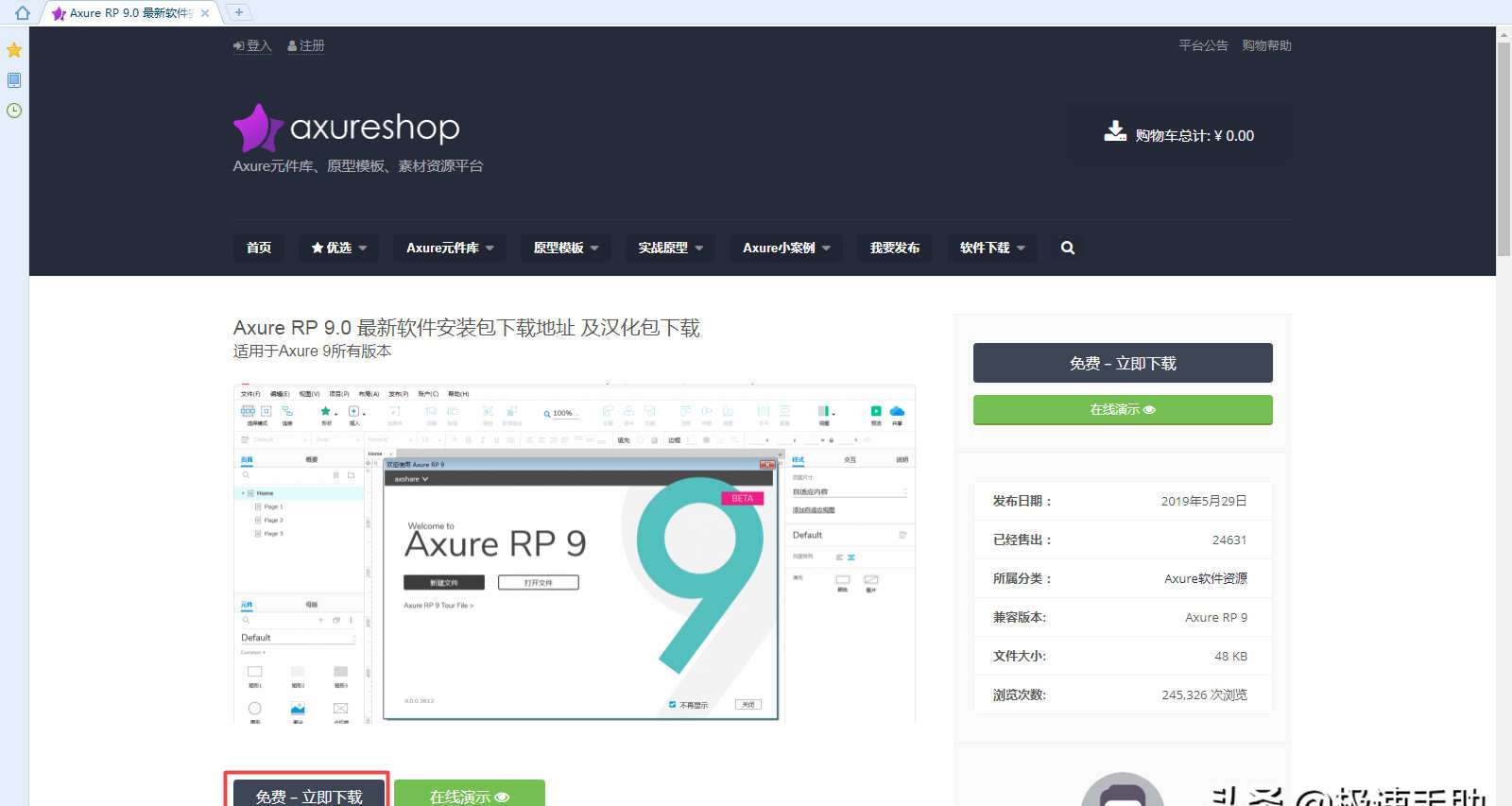The height and width of the screenshot is (806, 1512).
Task: Click the browser home icon
Action: tap(23, 13)
